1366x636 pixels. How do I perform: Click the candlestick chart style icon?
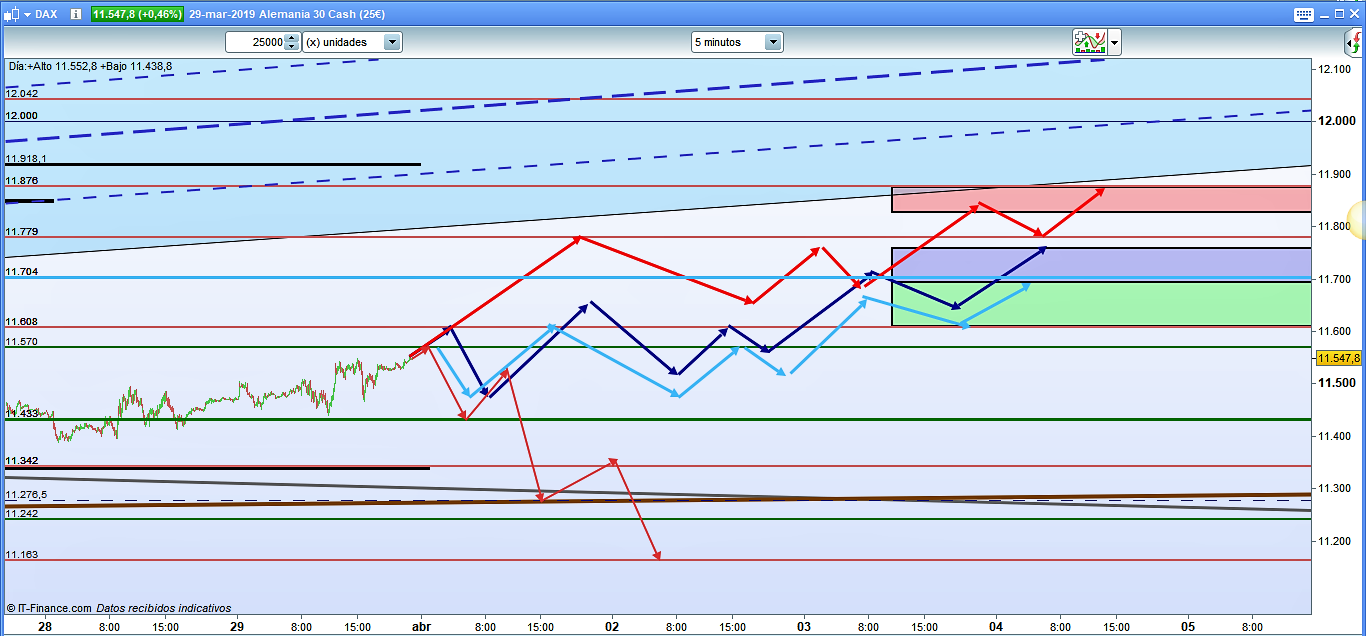(x=12, y=14)
